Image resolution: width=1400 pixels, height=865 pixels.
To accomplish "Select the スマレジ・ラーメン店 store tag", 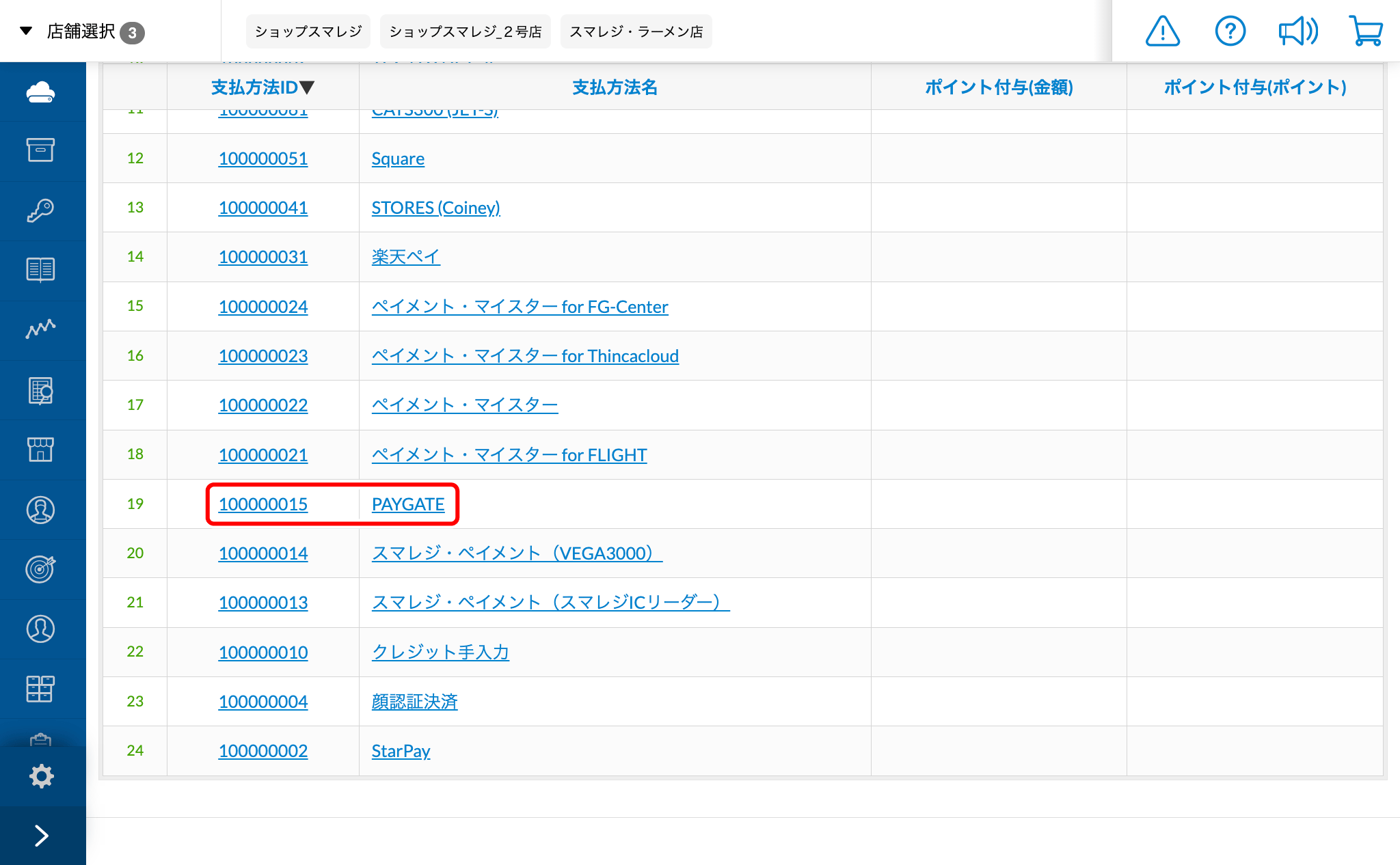I will click(636, 31).
